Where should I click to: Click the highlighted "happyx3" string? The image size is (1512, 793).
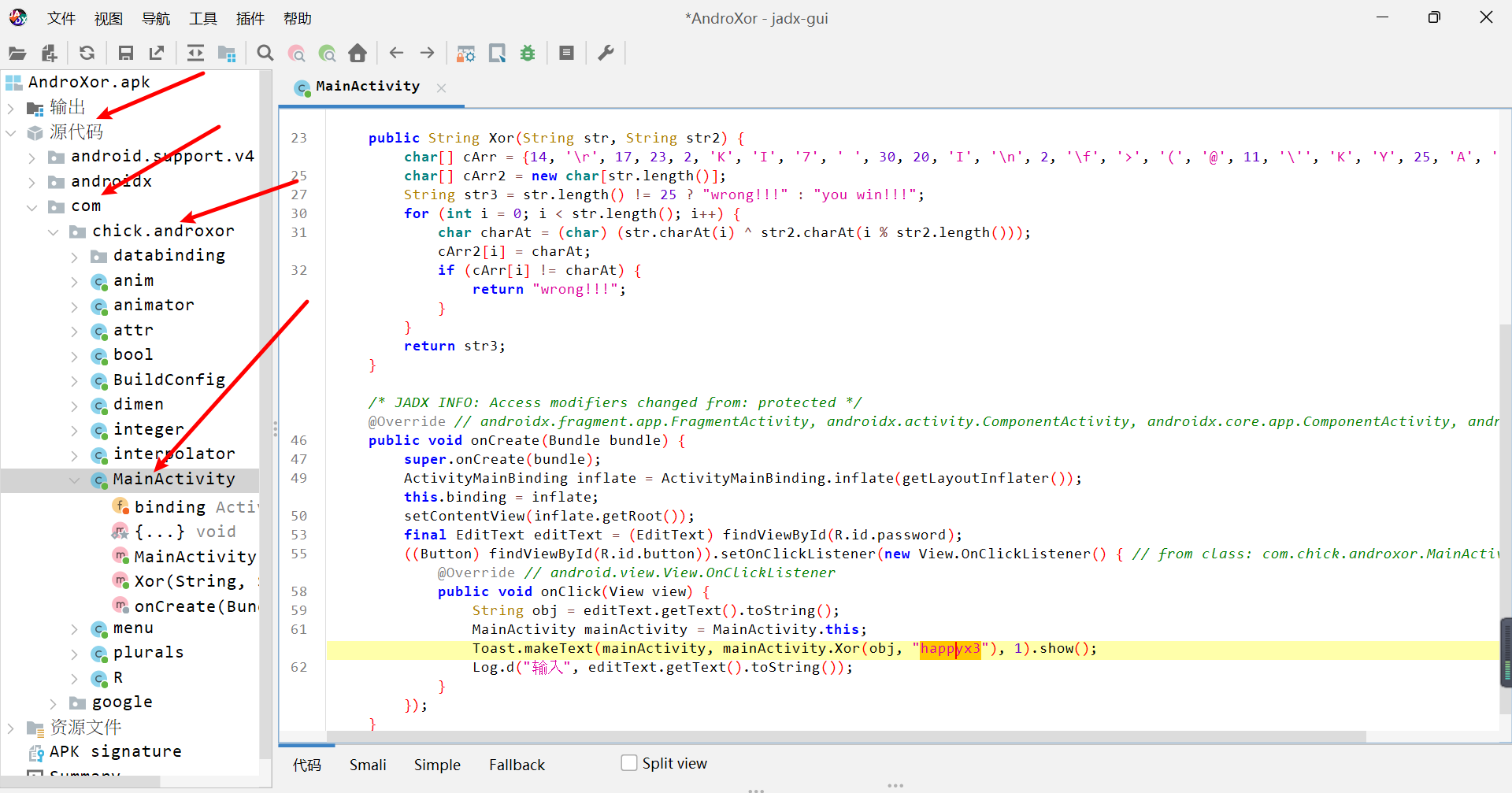coord(951,649)
